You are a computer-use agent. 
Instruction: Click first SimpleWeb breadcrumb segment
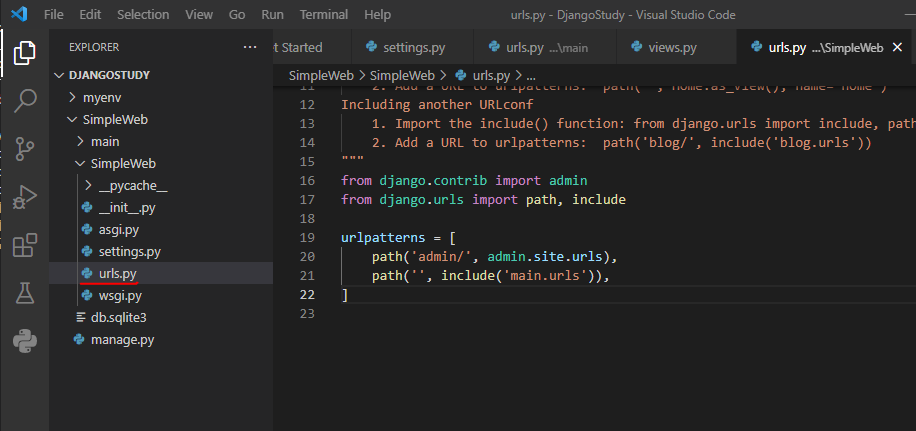pos(321,75)
